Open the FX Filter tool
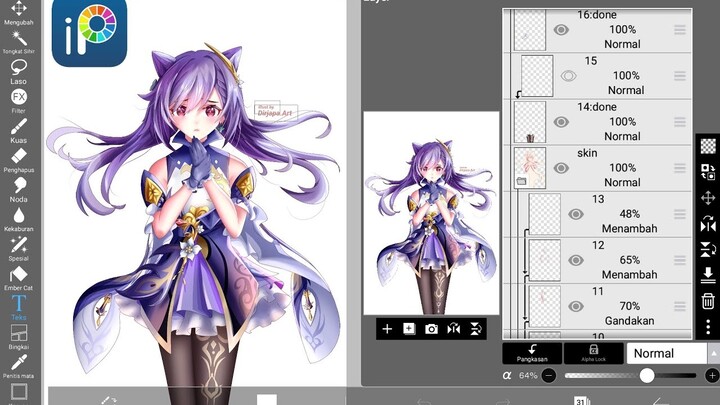Viewport: 720px width, 405px height. (18, 101)
